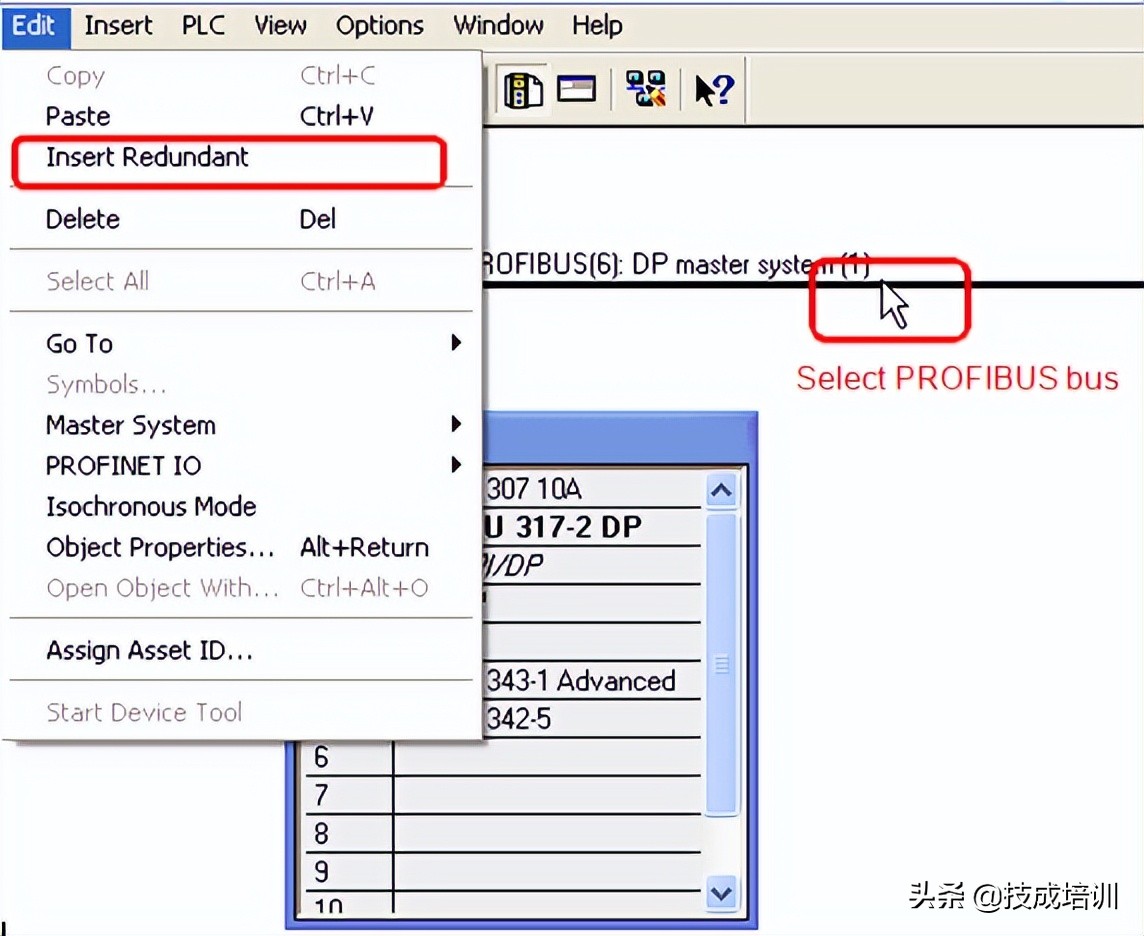Expand the Master System submenu
Image resolution: width=1144 pixels, height=936 pixels.
coord(241,425)
